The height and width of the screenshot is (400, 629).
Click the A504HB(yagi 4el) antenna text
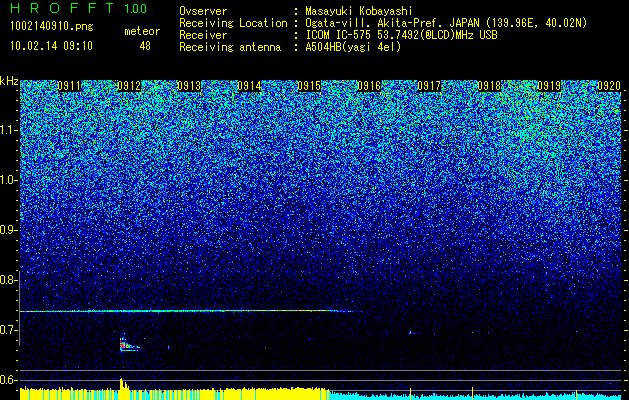coord(353,47)
